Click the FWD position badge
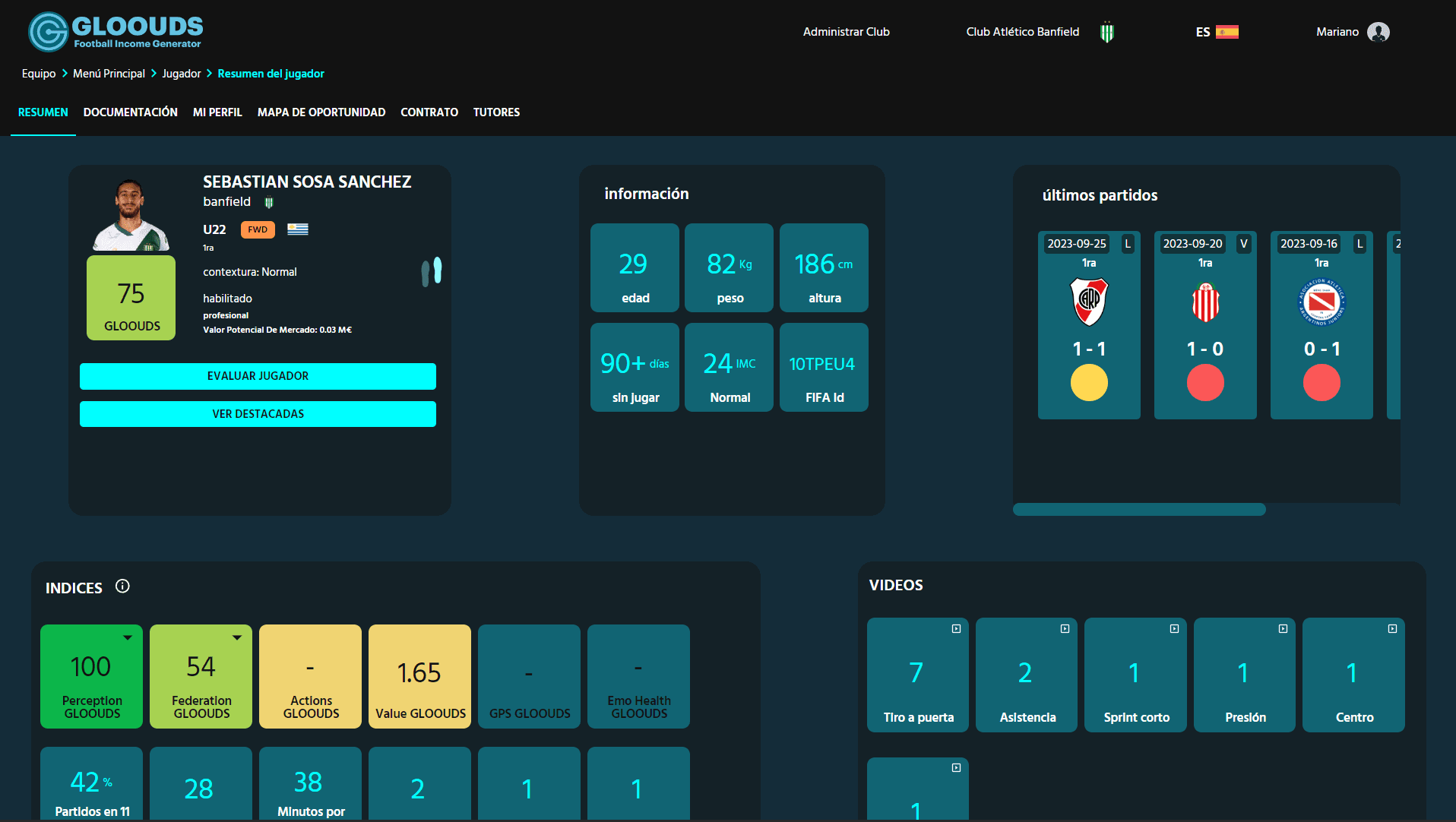 tap(258, 229)
